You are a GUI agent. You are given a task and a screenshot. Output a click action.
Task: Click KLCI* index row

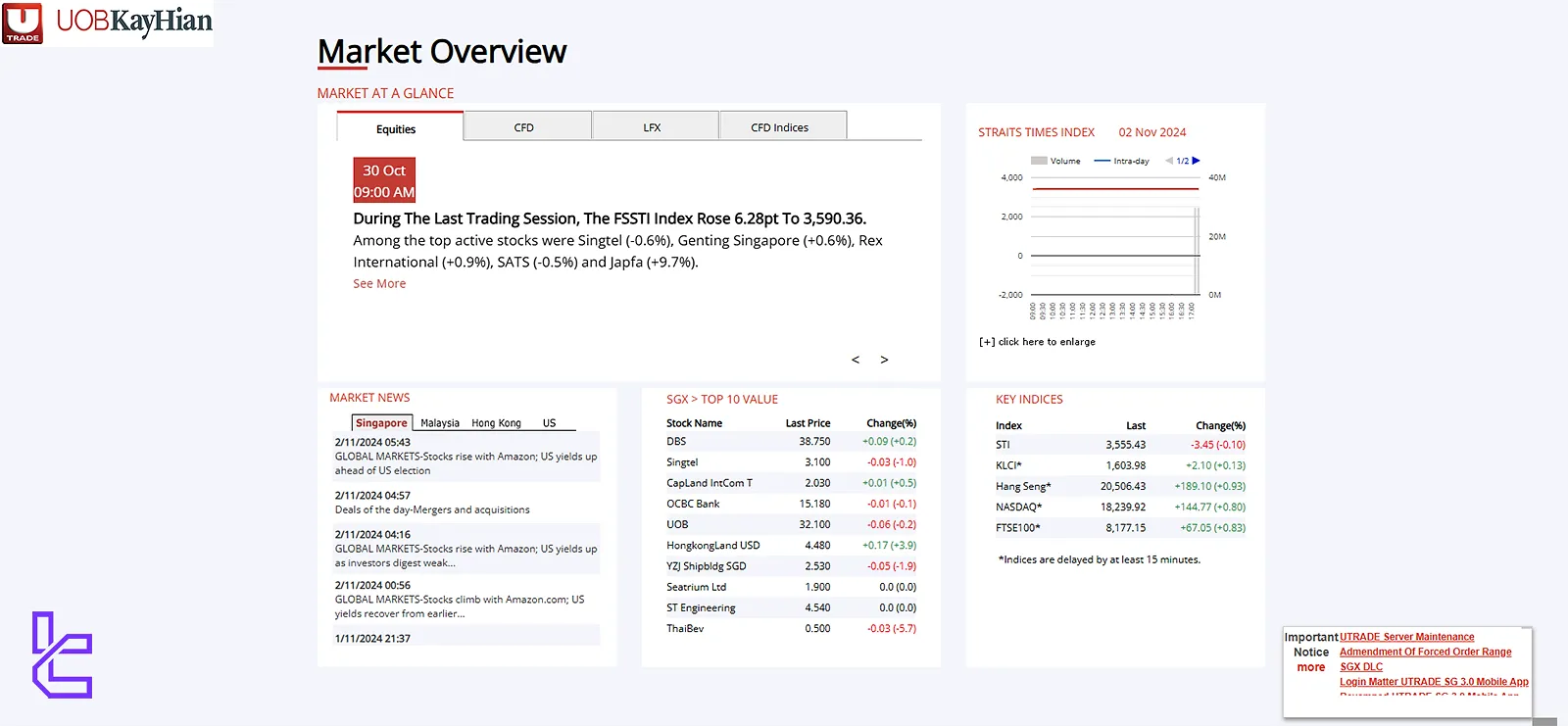(x=1120, y=465)
